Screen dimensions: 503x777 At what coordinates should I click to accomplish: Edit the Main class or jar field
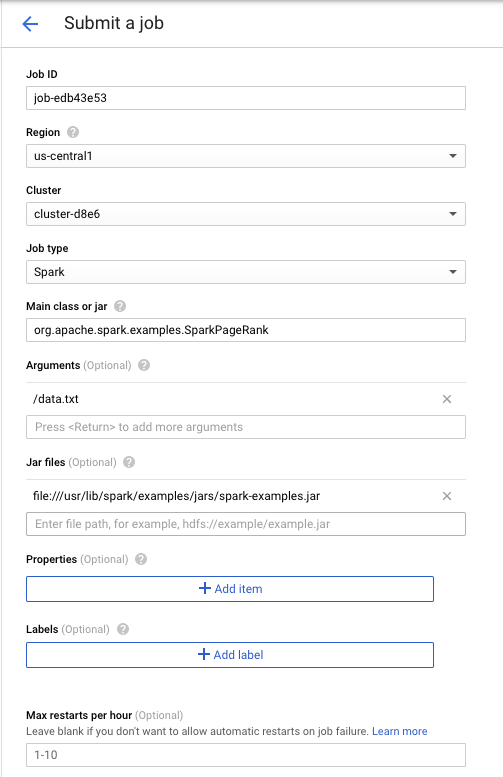tap(246, 330)
